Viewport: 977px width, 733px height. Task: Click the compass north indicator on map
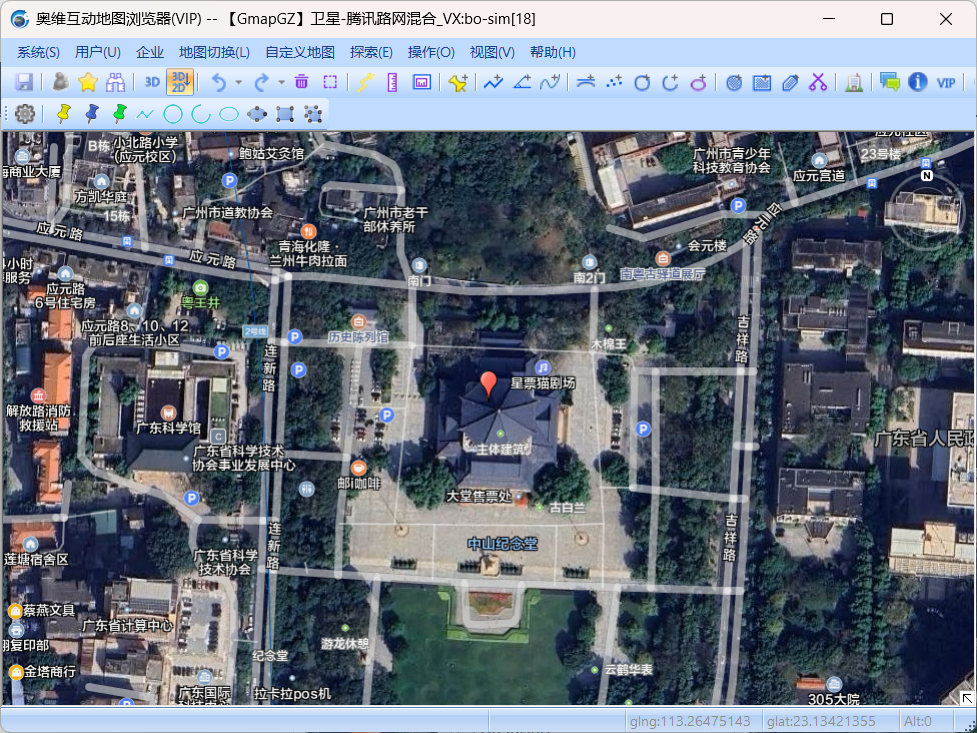[x=927, y=176]
